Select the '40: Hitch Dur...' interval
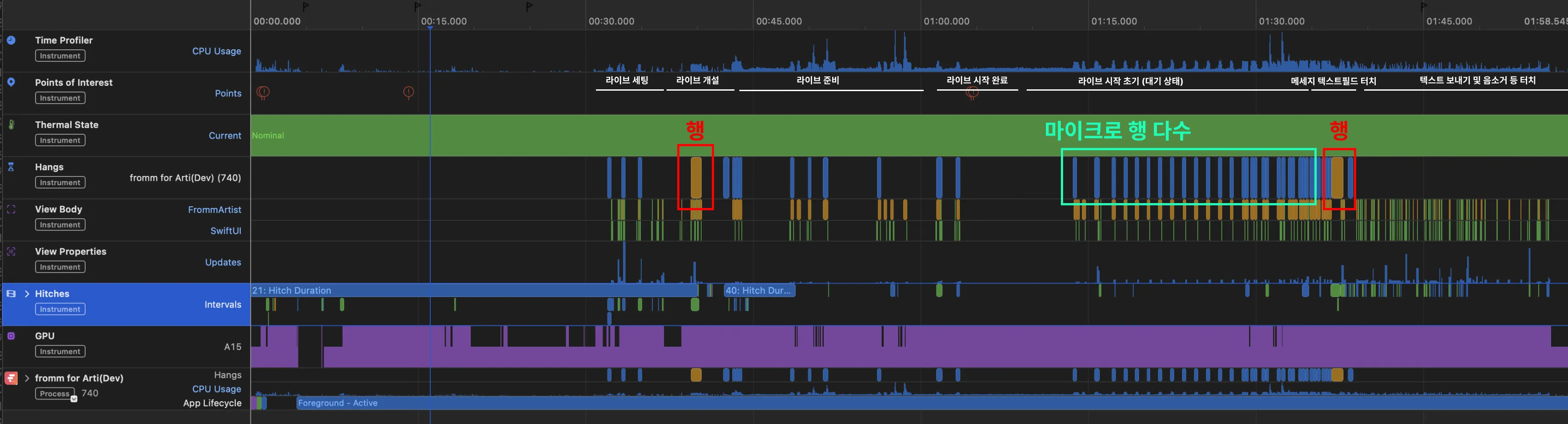Viewport: 1568px width, 424px height. 760,291
